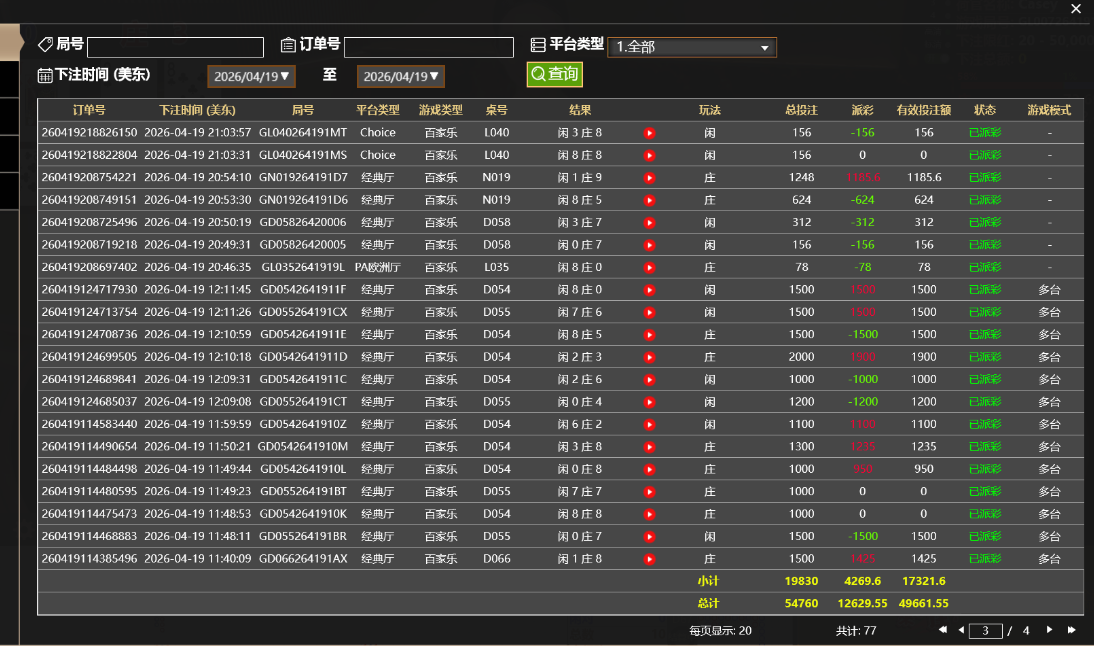
Task: Open the 平台类型 dropdown
Action: pos(691,47)
